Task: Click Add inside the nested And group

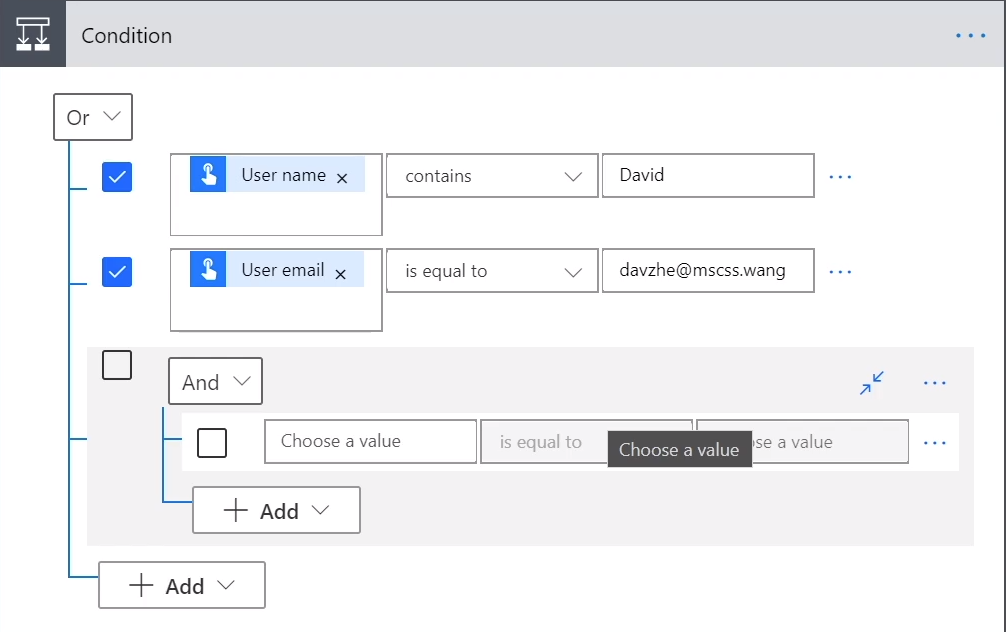Action: click(x=276, y=510)
